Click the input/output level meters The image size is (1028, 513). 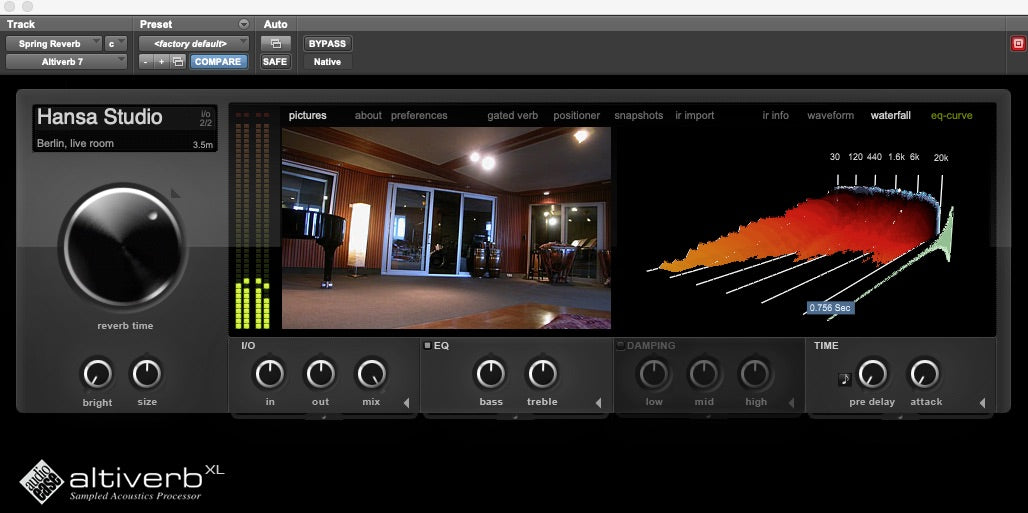pos(253,220)
